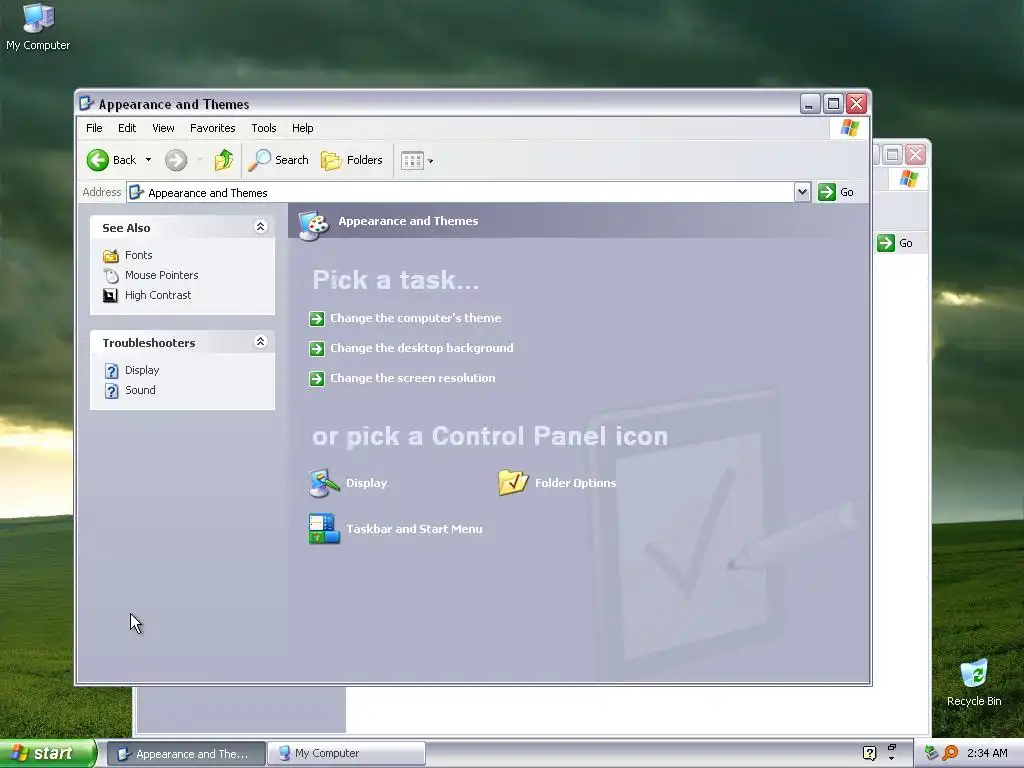The height and width of the screenshot is (768, 1024).
Task: Open the Back history dropdown arrow
Action: (x=148, y=160)
